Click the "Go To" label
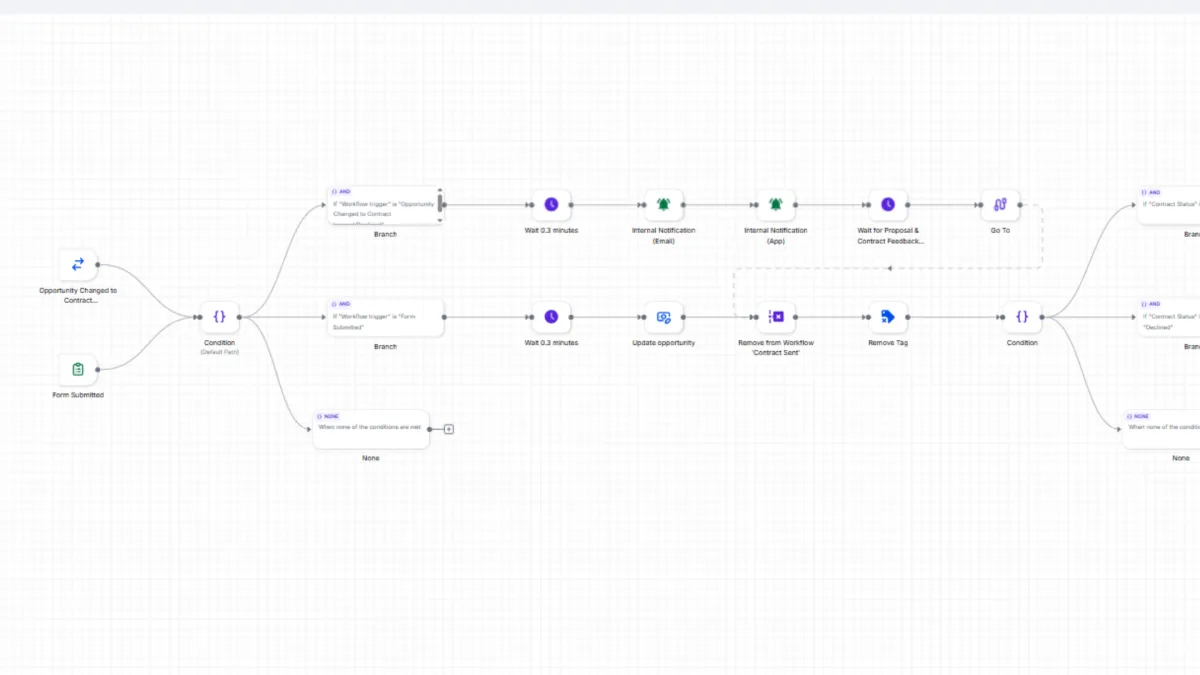This screenshot has width=1200, height=675. 1000,230
